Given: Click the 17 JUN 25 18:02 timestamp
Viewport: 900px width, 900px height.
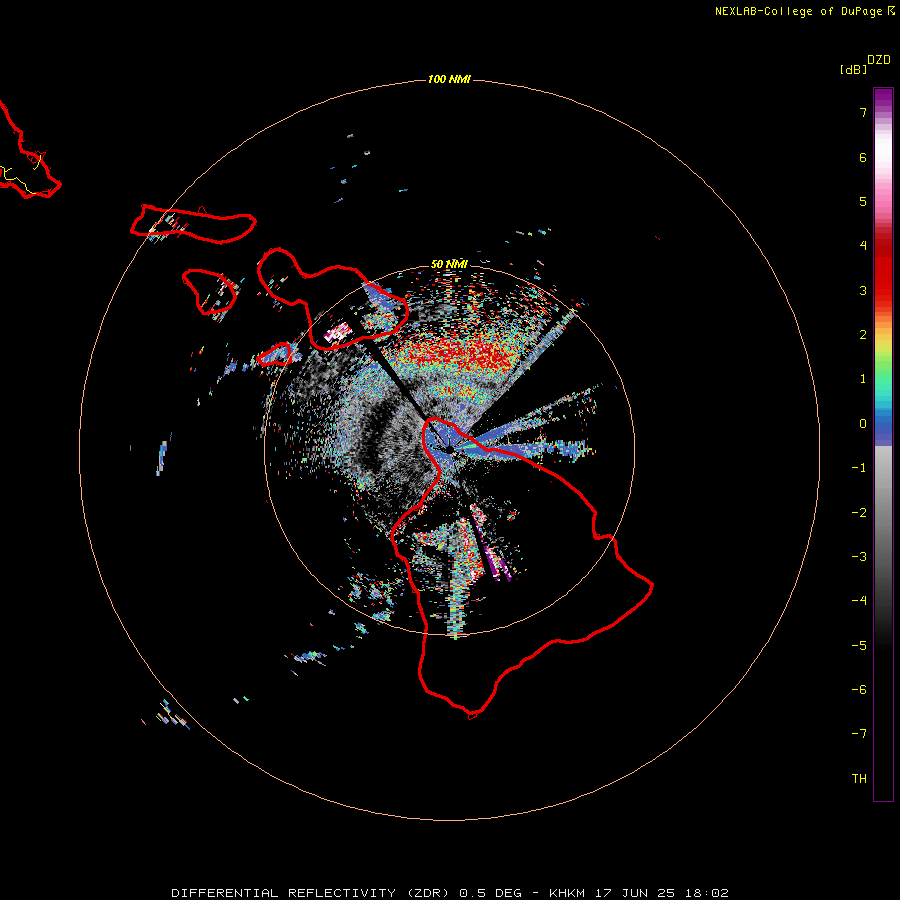Looking at the screenshot, I should 662,893.
